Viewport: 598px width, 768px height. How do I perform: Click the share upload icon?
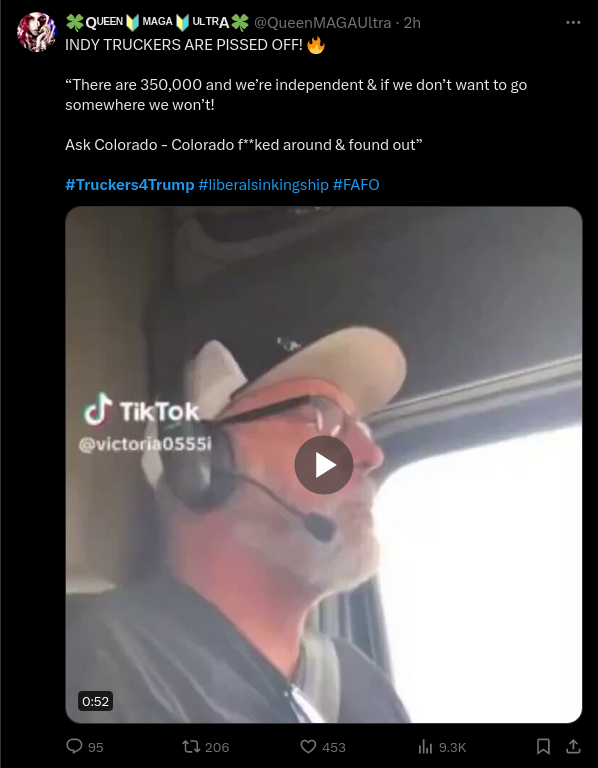click(x=573, y=746)
